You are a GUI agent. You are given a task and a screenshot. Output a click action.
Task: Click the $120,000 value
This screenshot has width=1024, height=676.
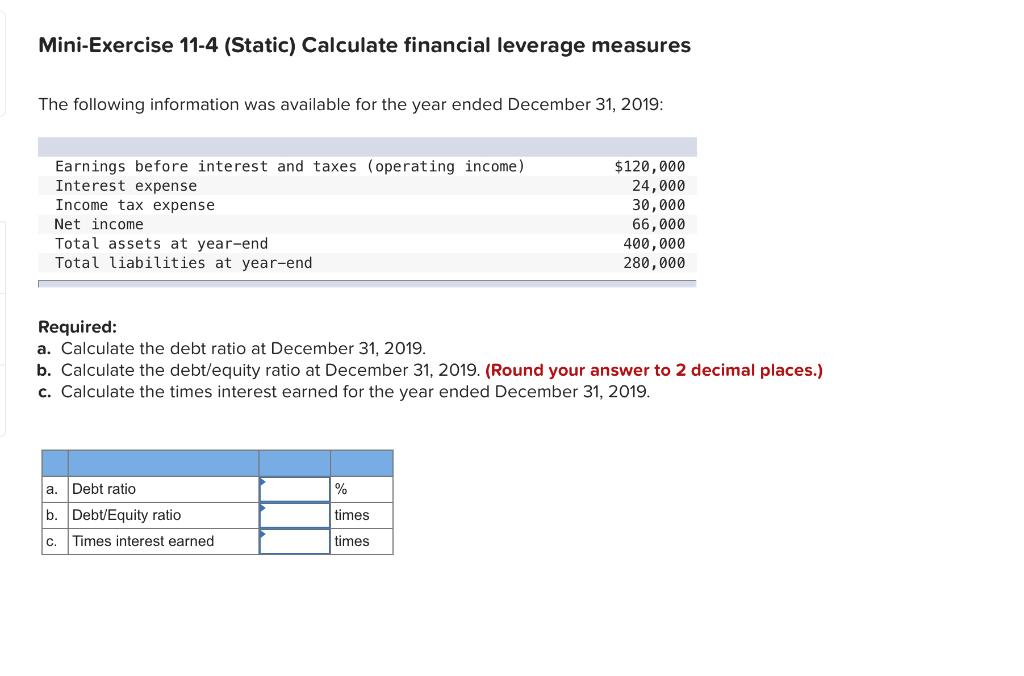pyautogui.click(x=650, y=166)
